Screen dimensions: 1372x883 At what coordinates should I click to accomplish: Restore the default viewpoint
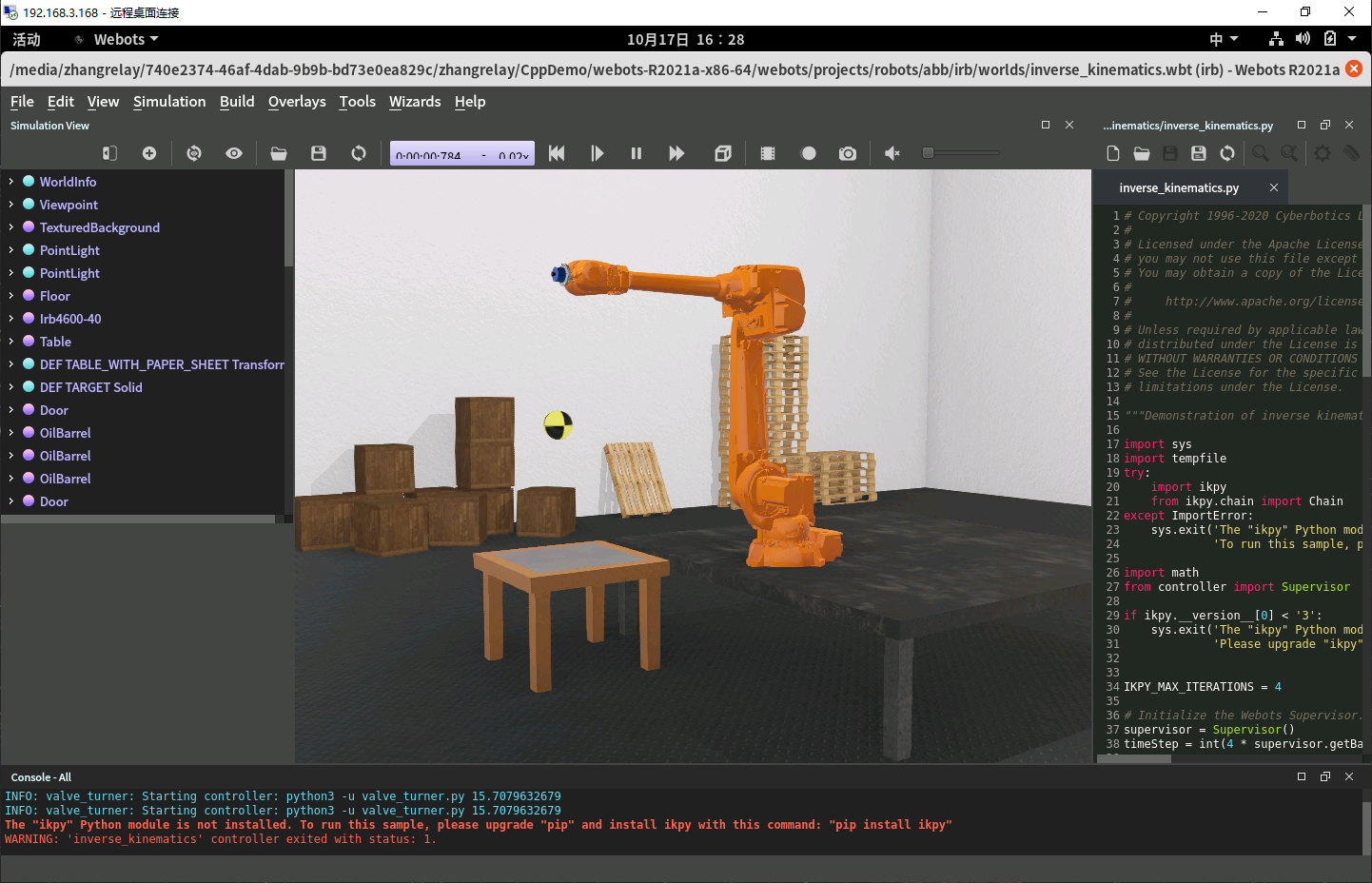point(194,153)
